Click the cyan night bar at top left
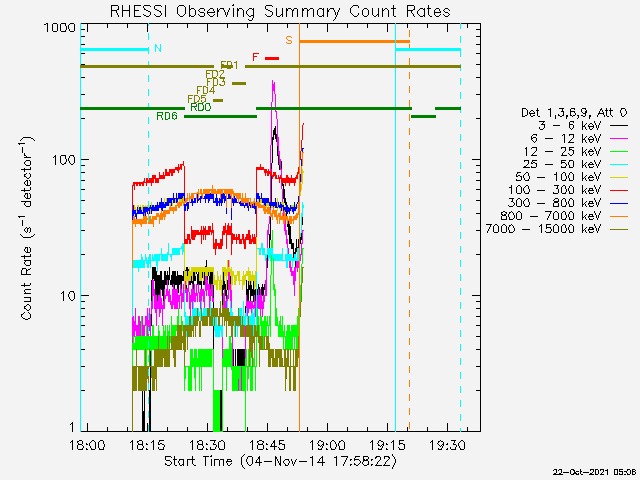This screenshot has width=640, height=480. (114, 50)
